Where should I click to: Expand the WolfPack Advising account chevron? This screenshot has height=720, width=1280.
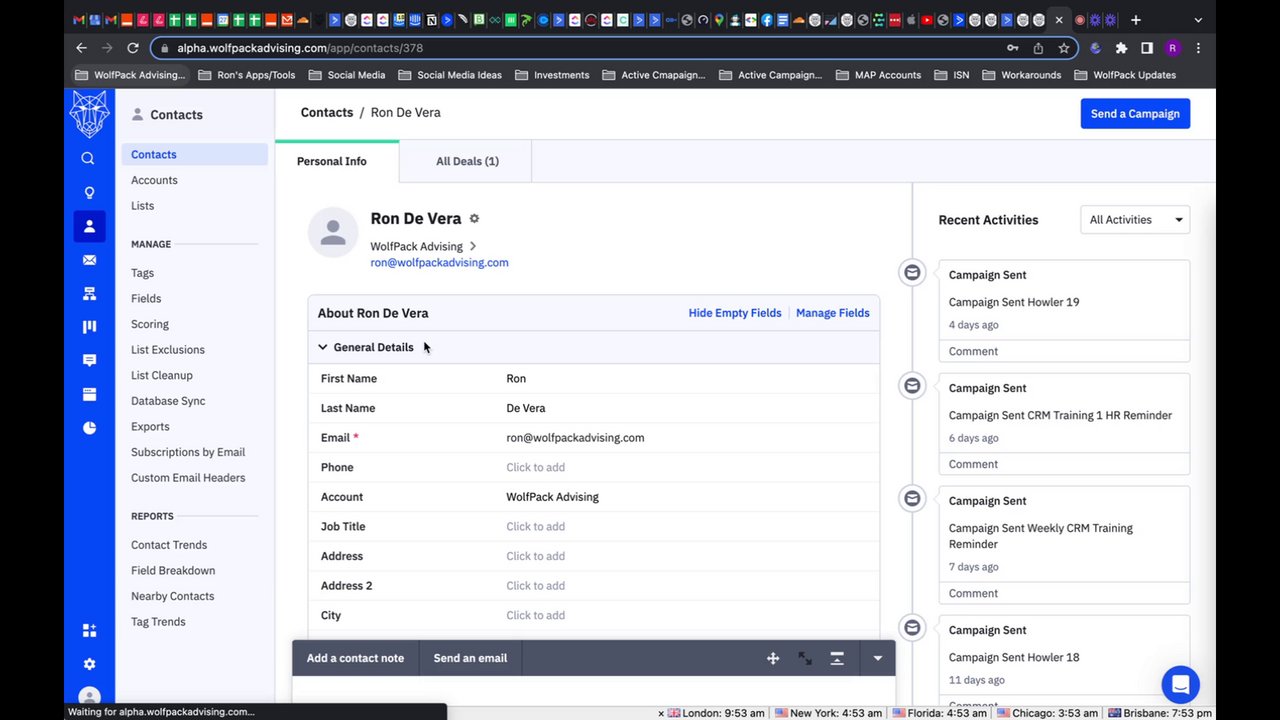(473, 246)
